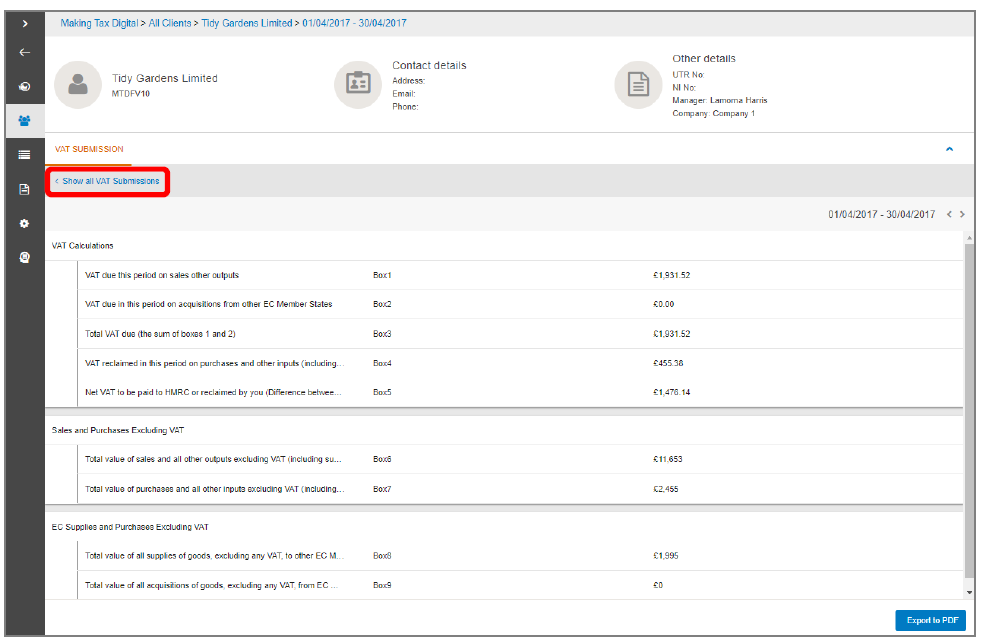Click the 'Company: Company 1' text
This screenshot has height=638, width=985.
pos(714,114)
